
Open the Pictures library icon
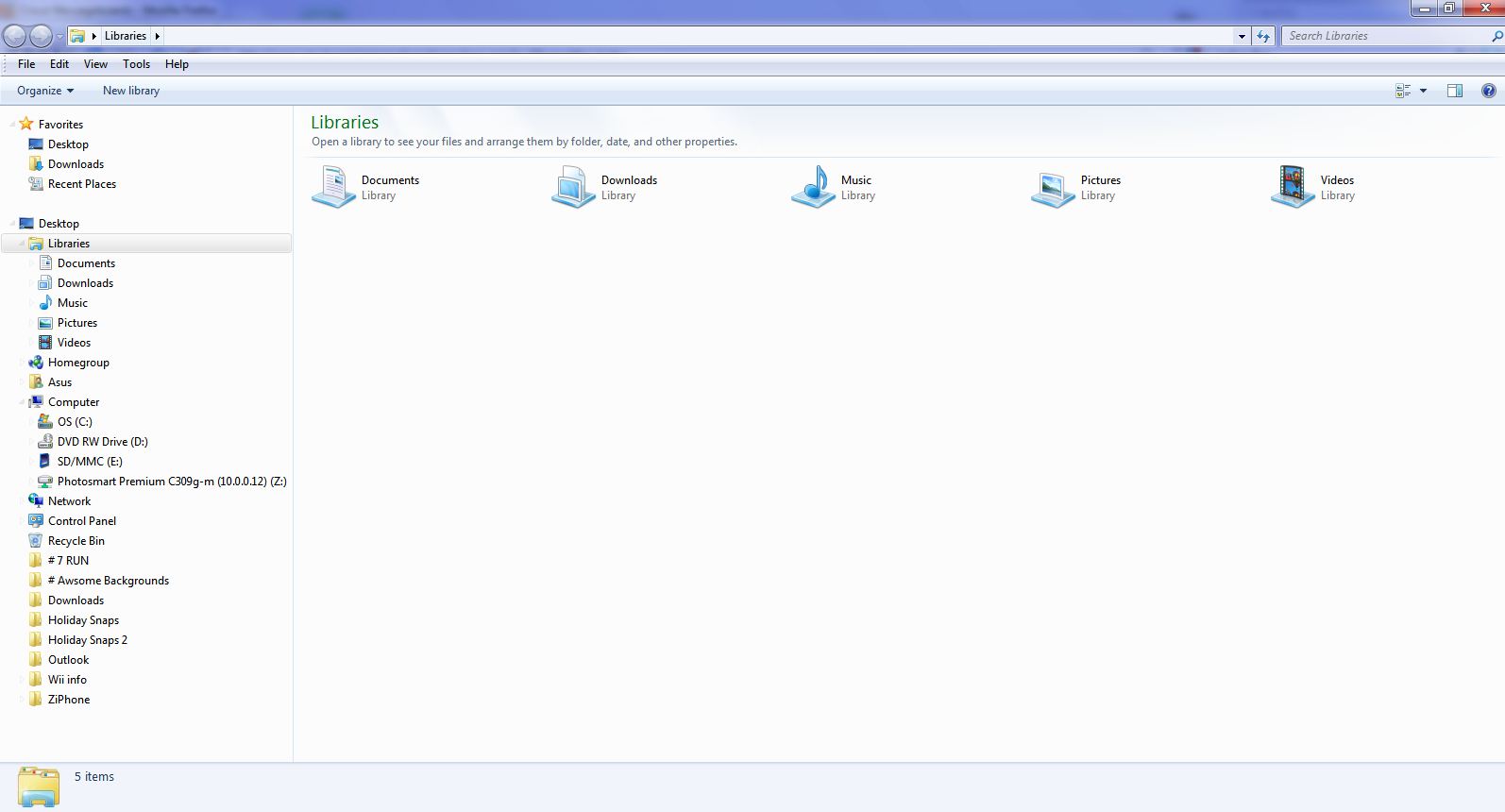[1053, 188]
